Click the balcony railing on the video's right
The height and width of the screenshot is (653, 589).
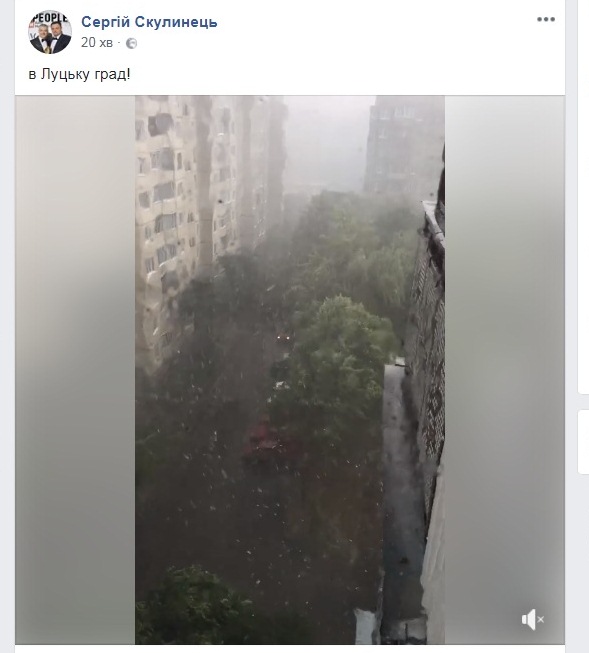[x=428, y=354]
